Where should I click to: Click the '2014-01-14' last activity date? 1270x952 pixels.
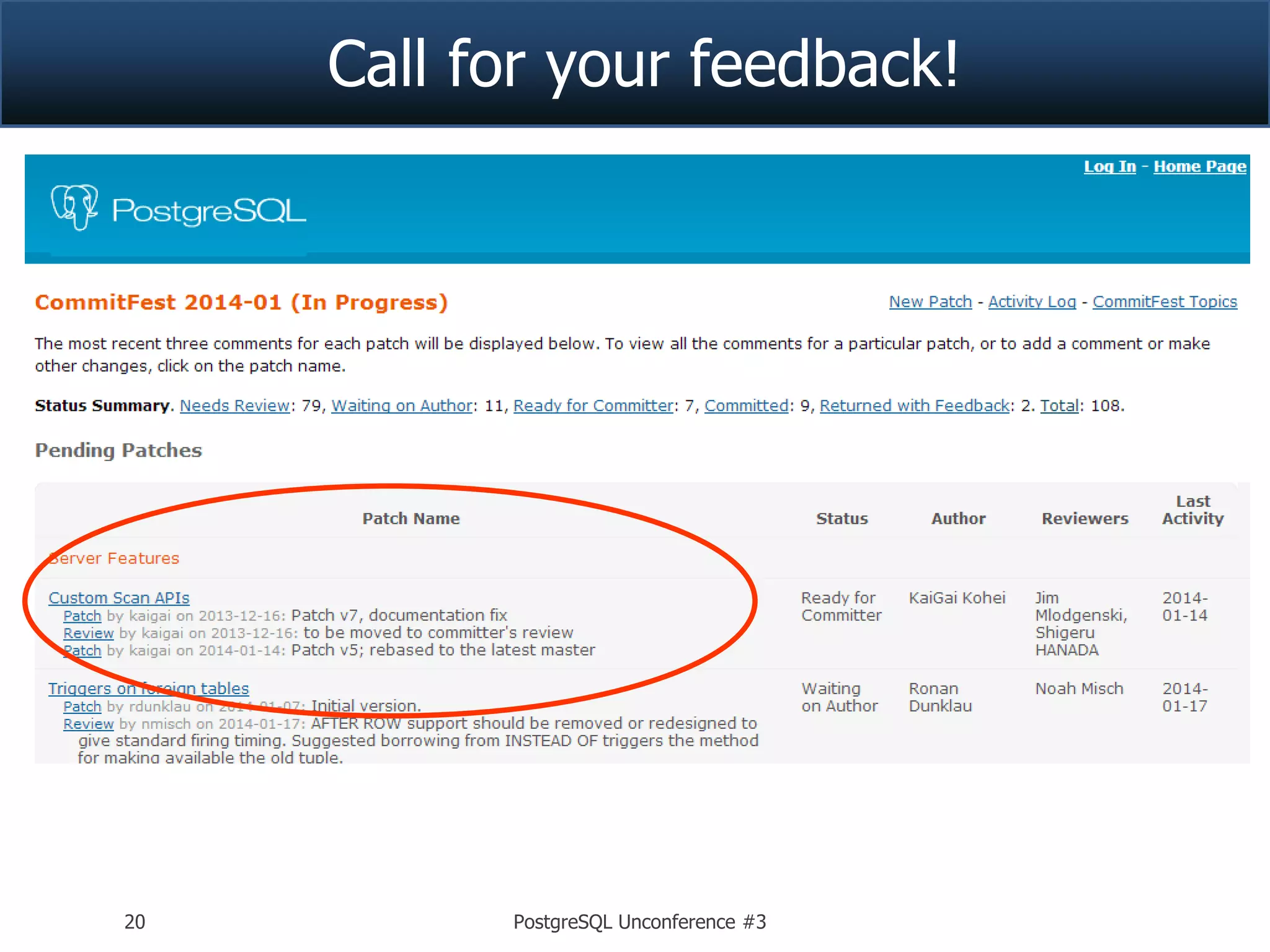pyautogui.click(x=1185, y=607)
